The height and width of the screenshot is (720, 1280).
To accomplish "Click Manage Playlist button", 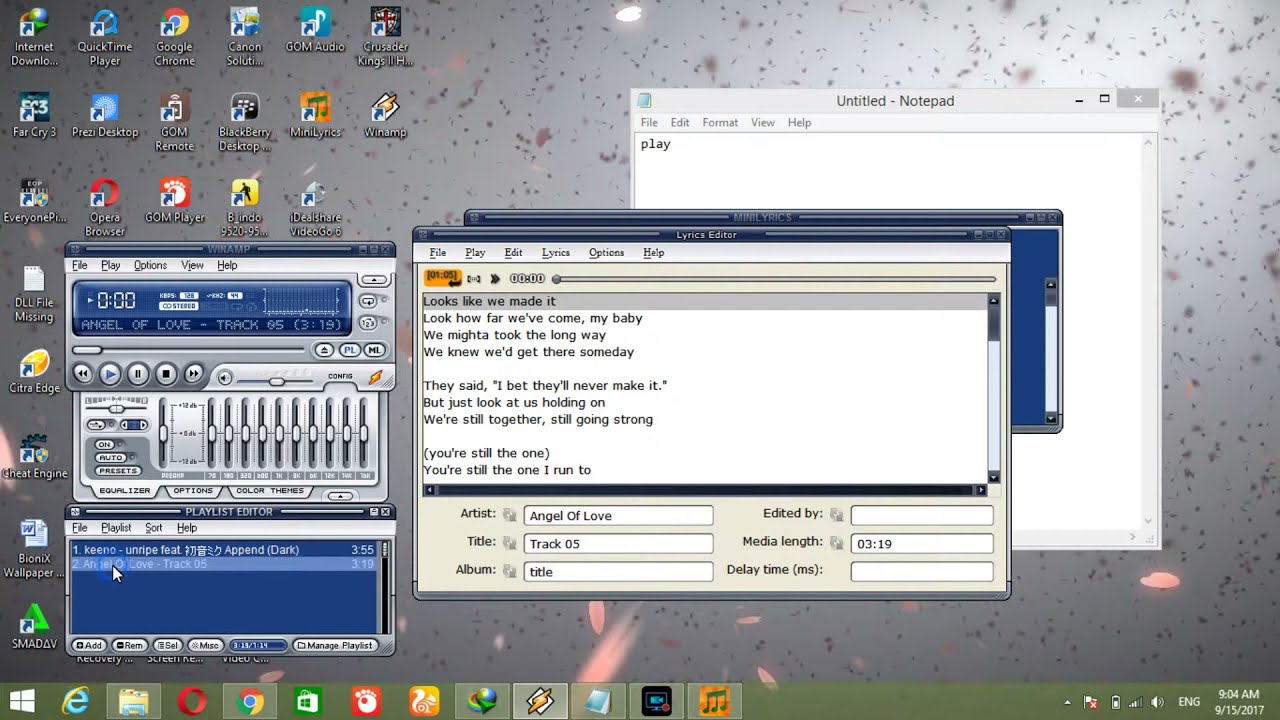I will (335, 645).
